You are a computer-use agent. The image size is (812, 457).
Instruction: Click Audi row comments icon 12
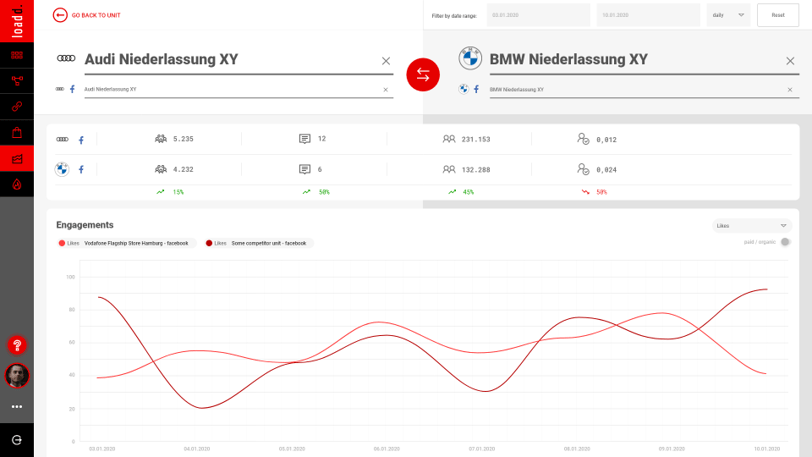pos(305,139)
